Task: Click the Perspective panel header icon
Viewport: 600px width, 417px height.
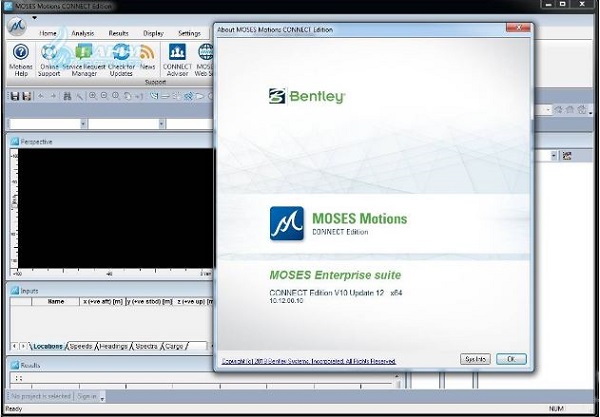Action: (x=15, y=142)
